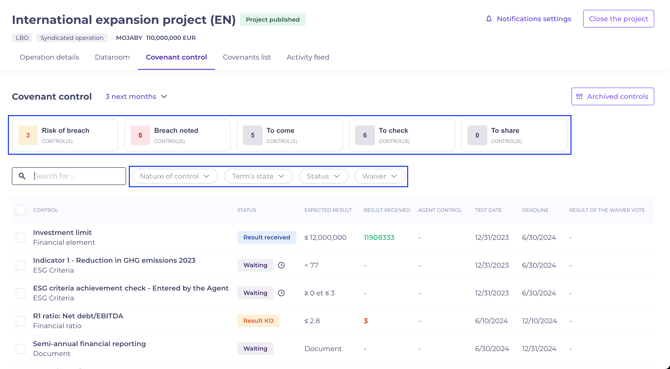
Task: Tick the R1 ratio Net debt/EBITDA checkbox
Action: pos(21,321)
